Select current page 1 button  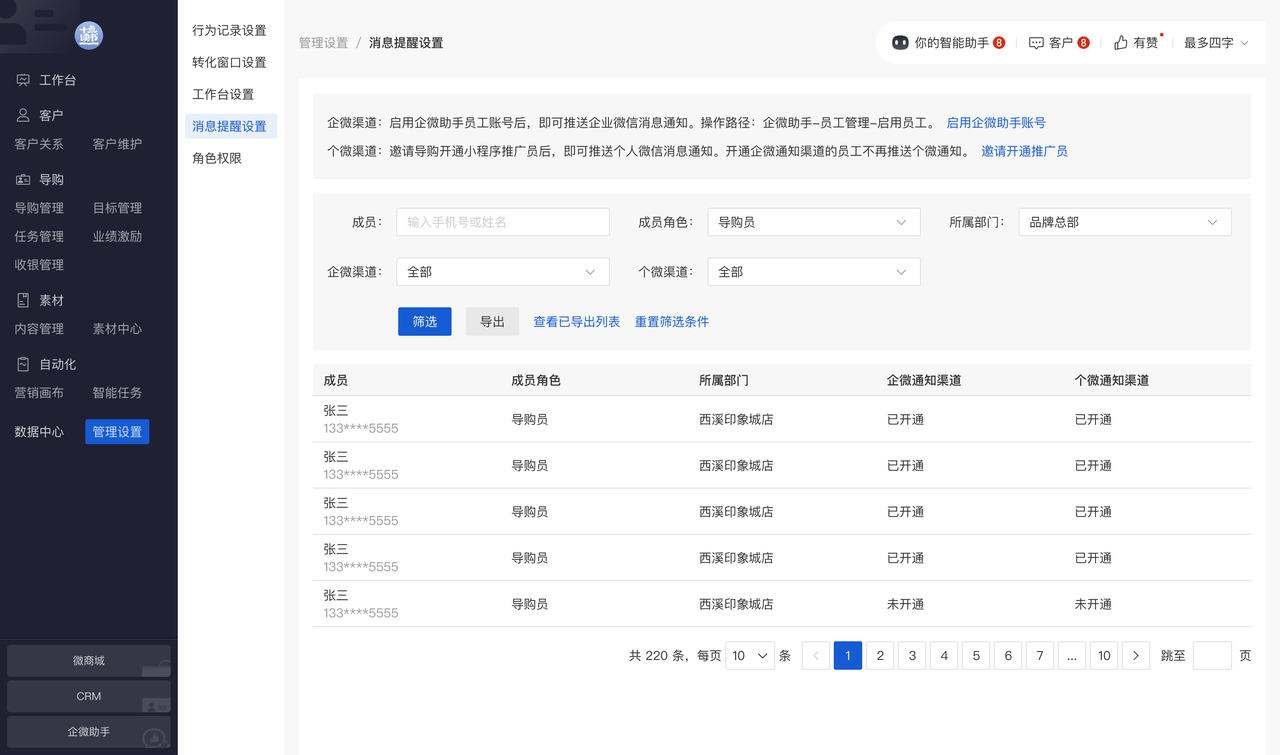click(x=848, y=656)
